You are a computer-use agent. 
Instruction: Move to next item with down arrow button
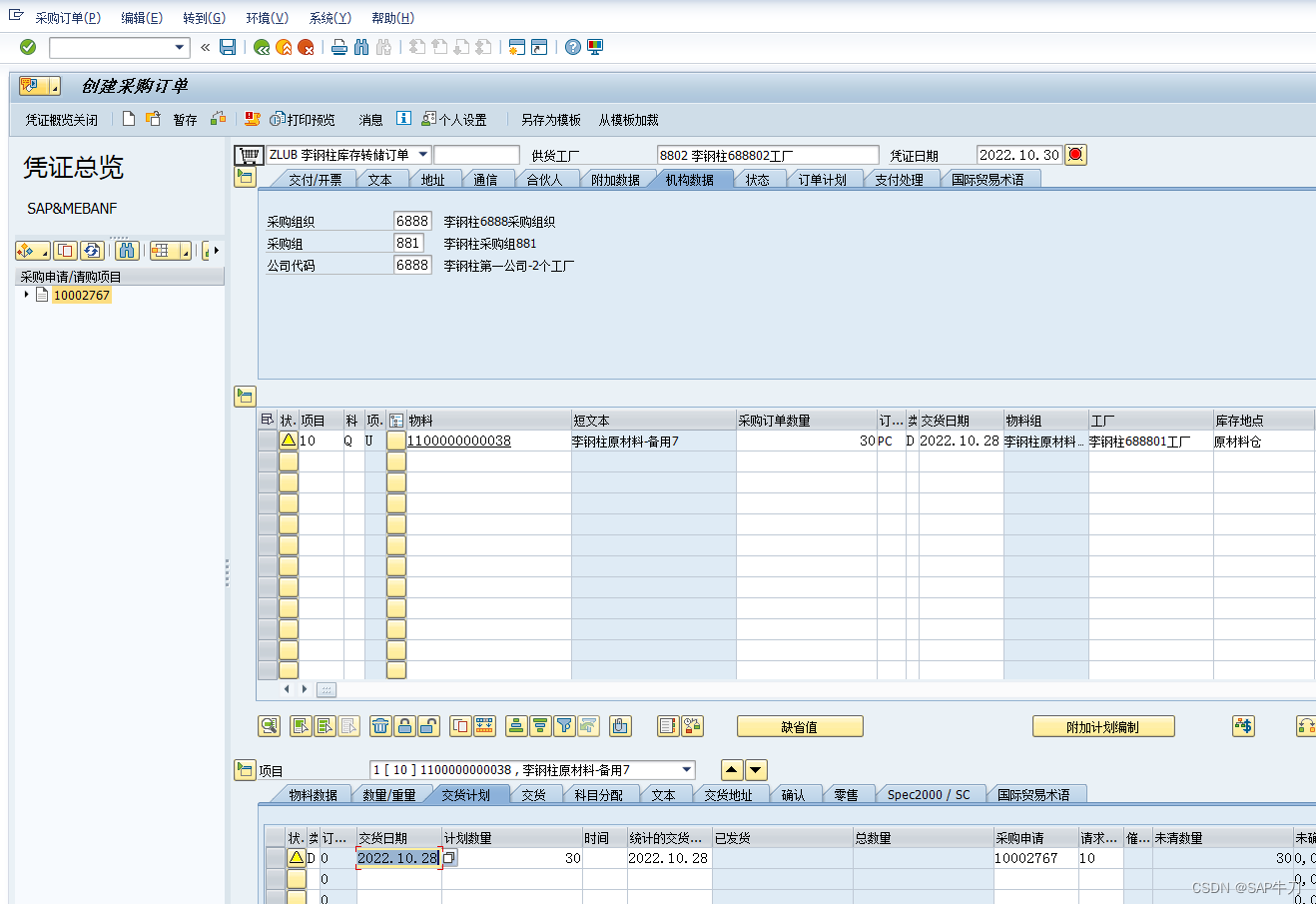tap(756, 770)
